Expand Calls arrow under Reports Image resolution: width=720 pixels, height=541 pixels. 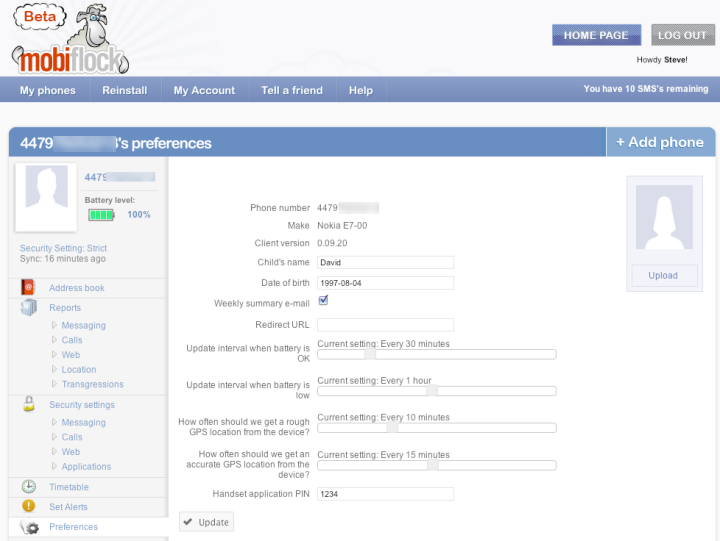coord(54,340)
